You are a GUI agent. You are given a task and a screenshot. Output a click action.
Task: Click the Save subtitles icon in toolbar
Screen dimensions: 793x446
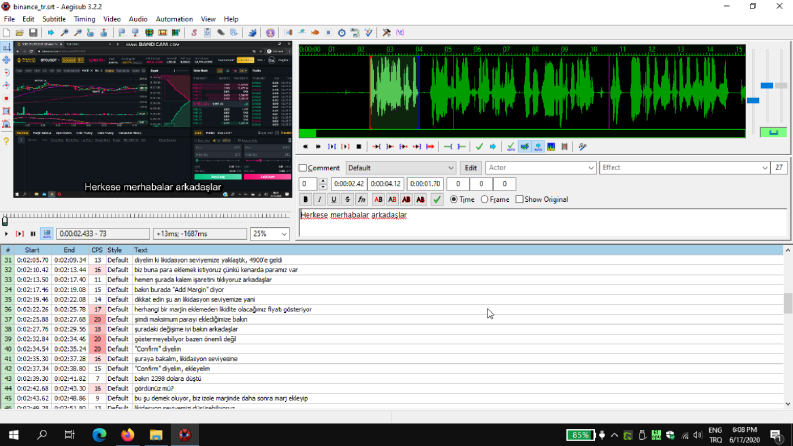click(x=33, y=33)
